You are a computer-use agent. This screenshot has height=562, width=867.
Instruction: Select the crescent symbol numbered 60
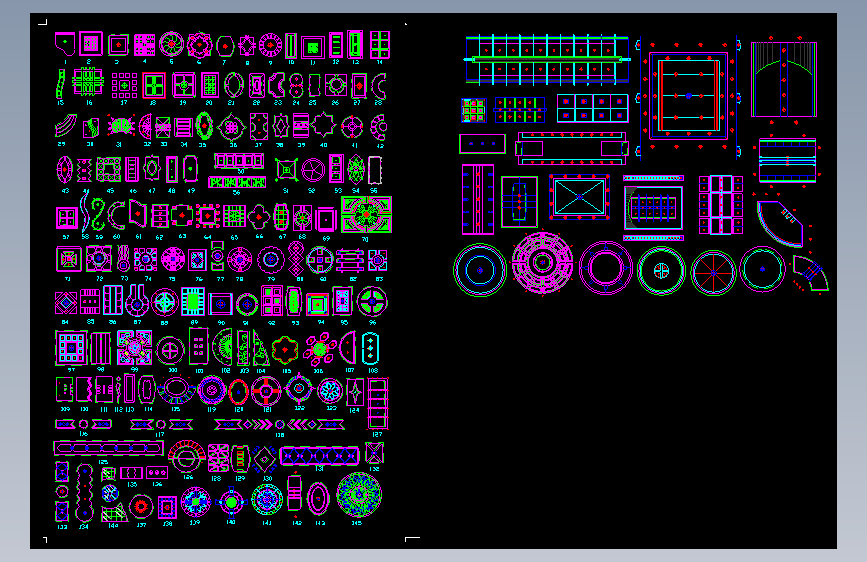(117, 215)
